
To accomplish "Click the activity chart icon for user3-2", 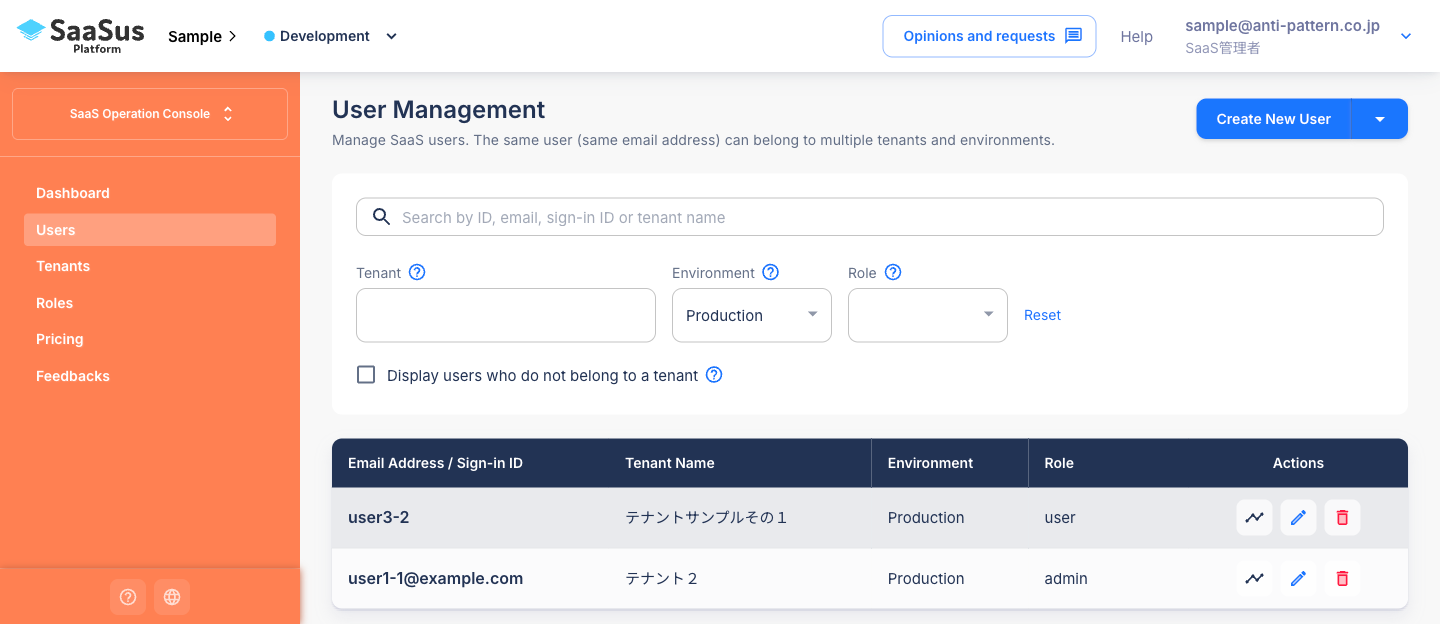I will pos(1254,518).
